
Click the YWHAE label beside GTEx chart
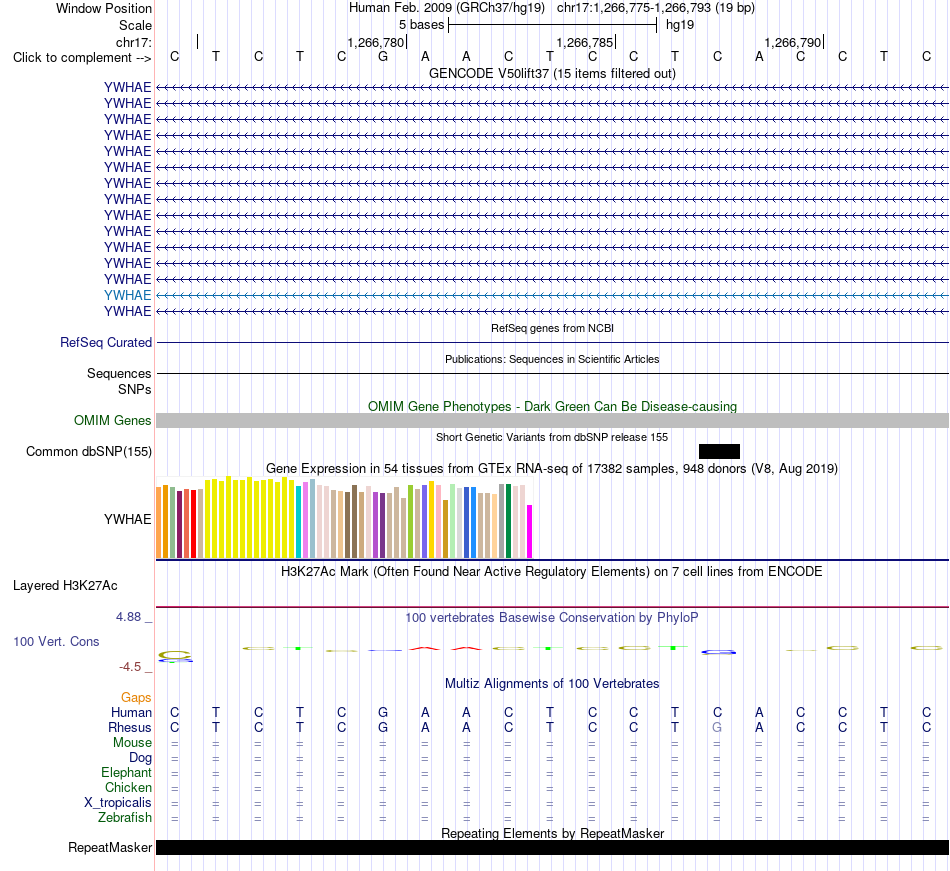(x=127, y=520)
